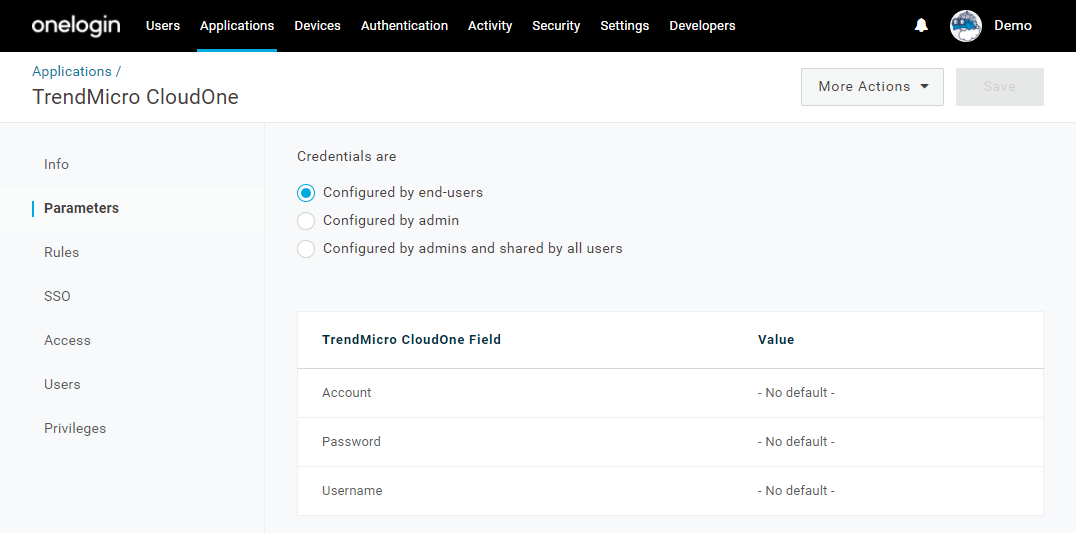This screenshot has height=533, width=1076.
Task: Follow the Applications breadcrumb link
Action: coord(71,71)
